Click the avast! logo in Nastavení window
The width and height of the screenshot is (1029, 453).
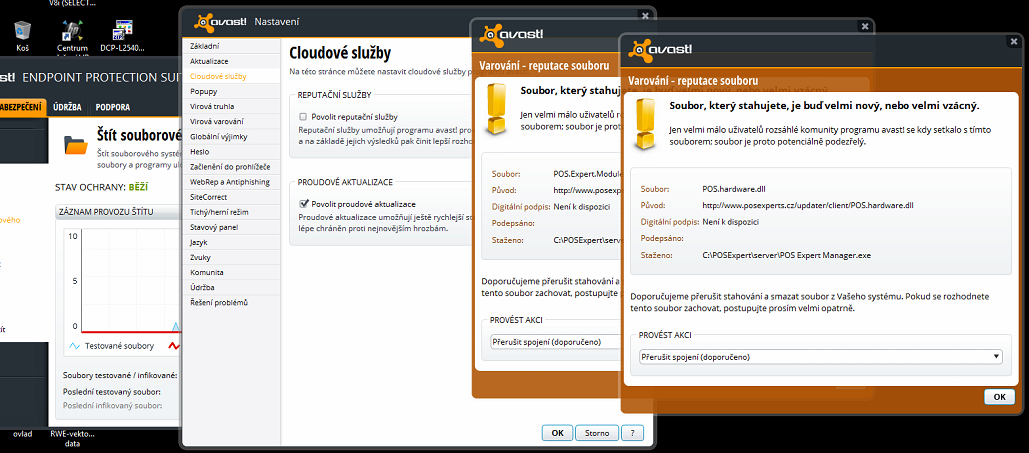click(x=219, y=21)
